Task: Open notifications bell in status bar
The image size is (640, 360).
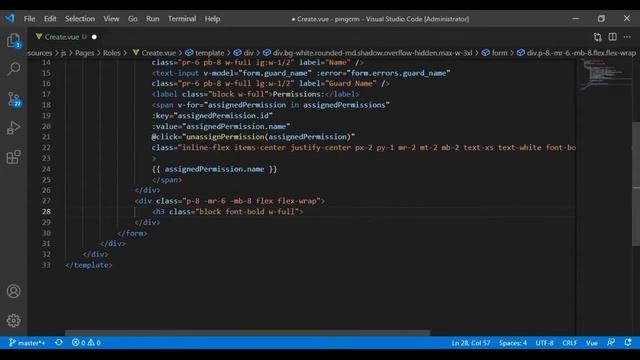Action: [x=628, y=342]
